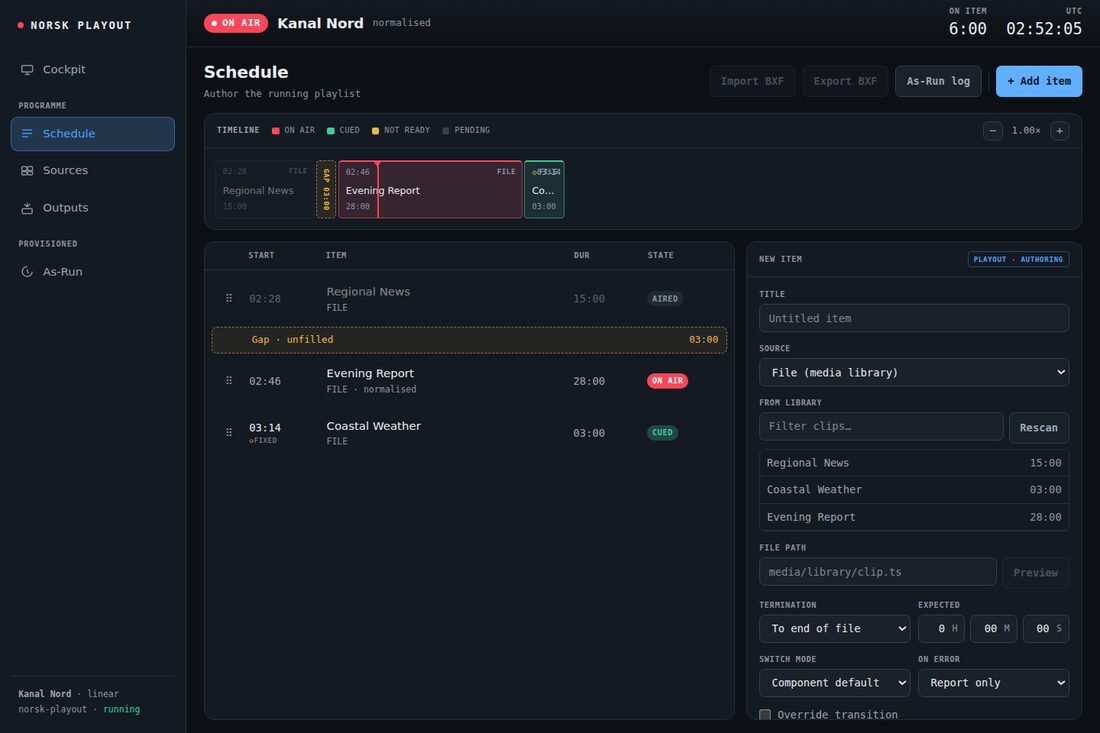Click the expected seconds field

coord(1046,628)
